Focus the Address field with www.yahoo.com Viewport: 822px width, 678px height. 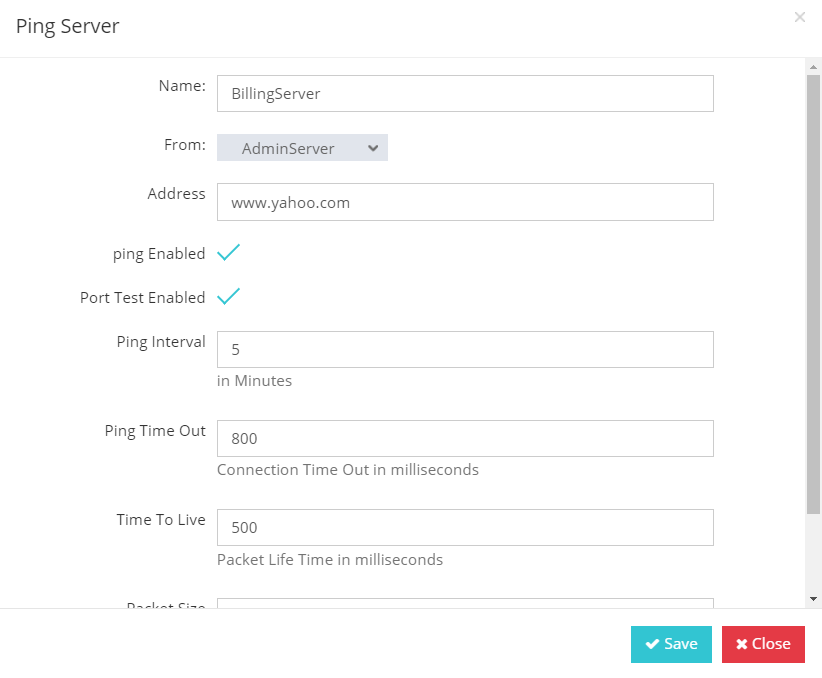pos(465,202)
